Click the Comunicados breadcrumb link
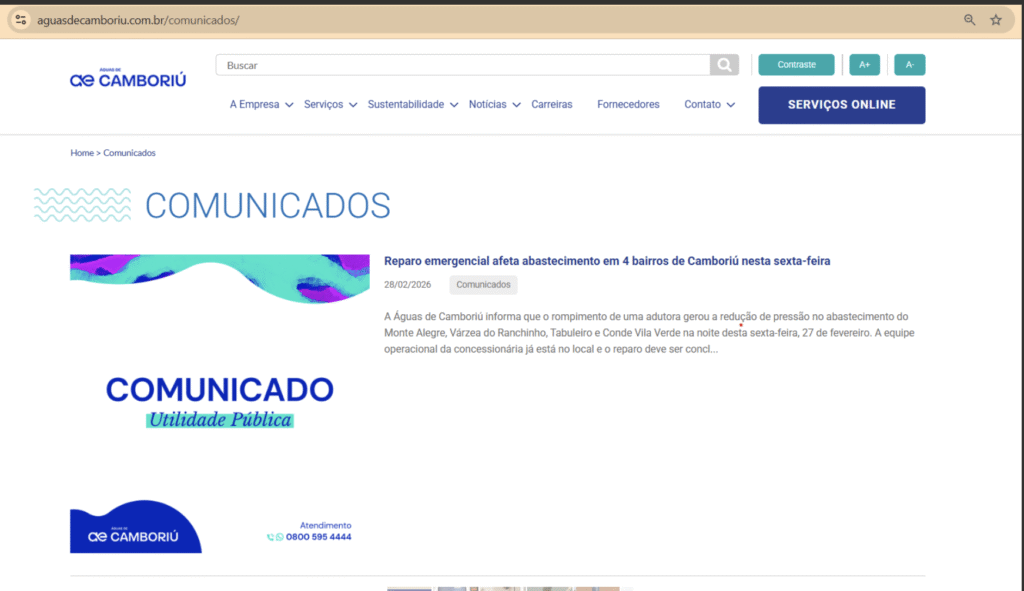This screenshot has height=591, width=1024. pos(129,153)
